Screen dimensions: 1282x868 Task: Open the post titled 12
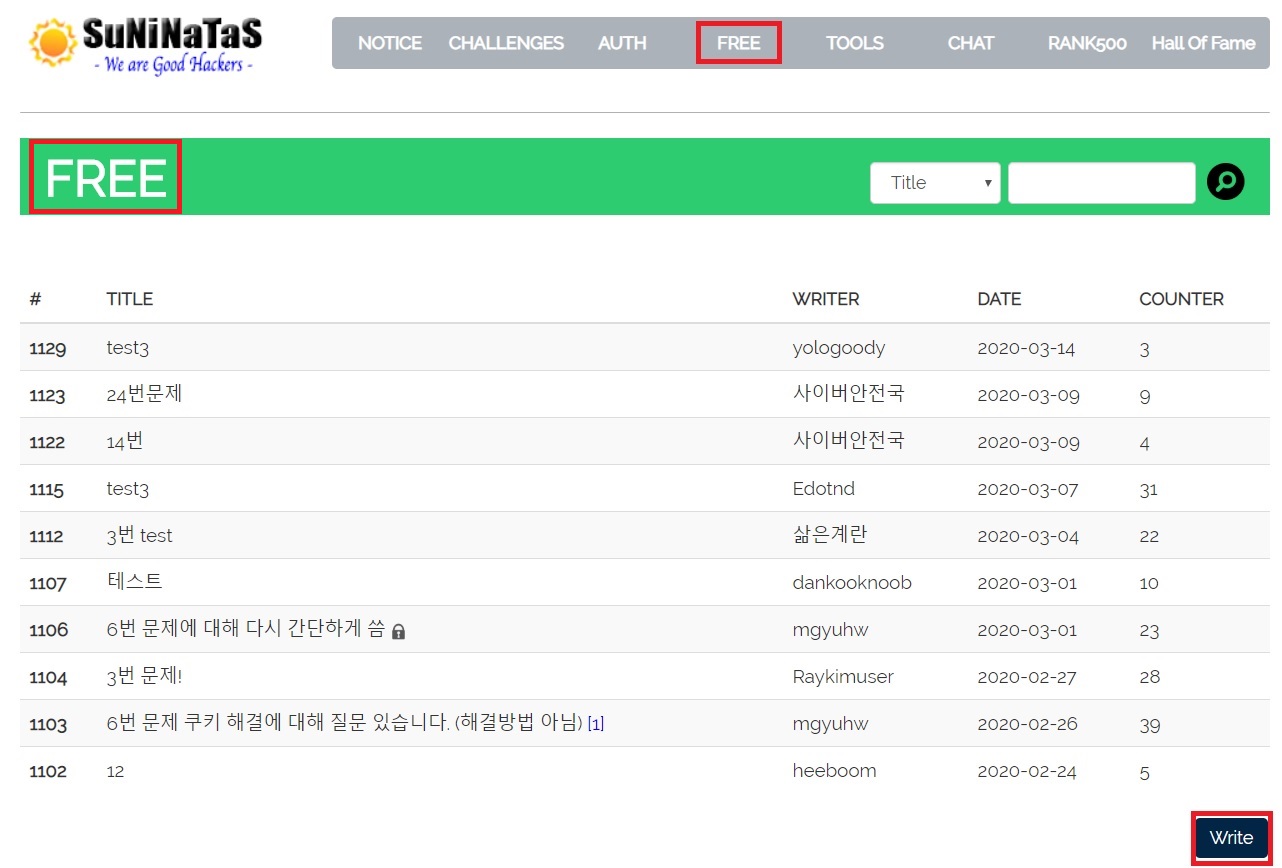pyautogui.click(x=115, y=771)
